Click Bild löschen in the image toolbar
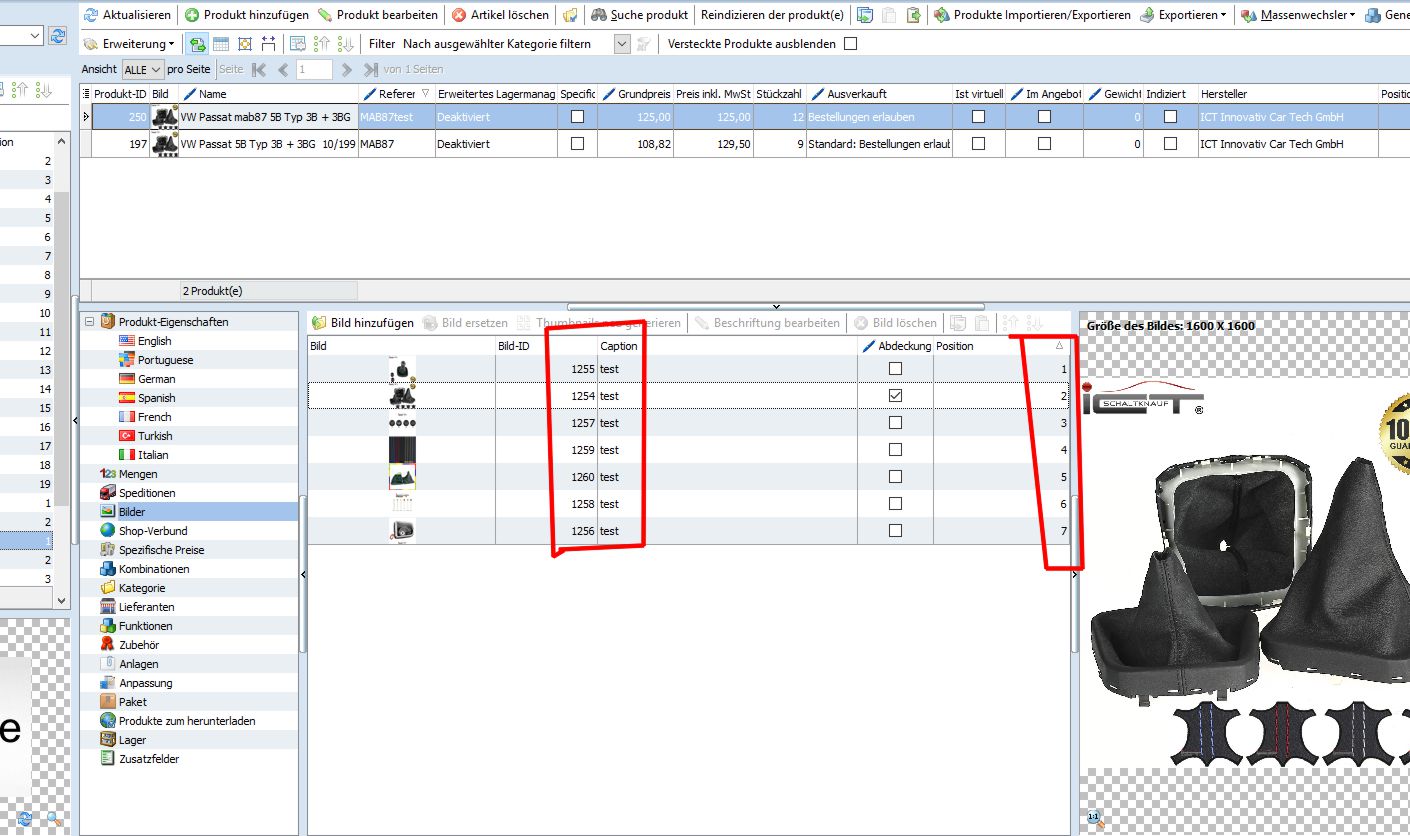This screenshot has height=836, width=1410. (x=895, y=323)
